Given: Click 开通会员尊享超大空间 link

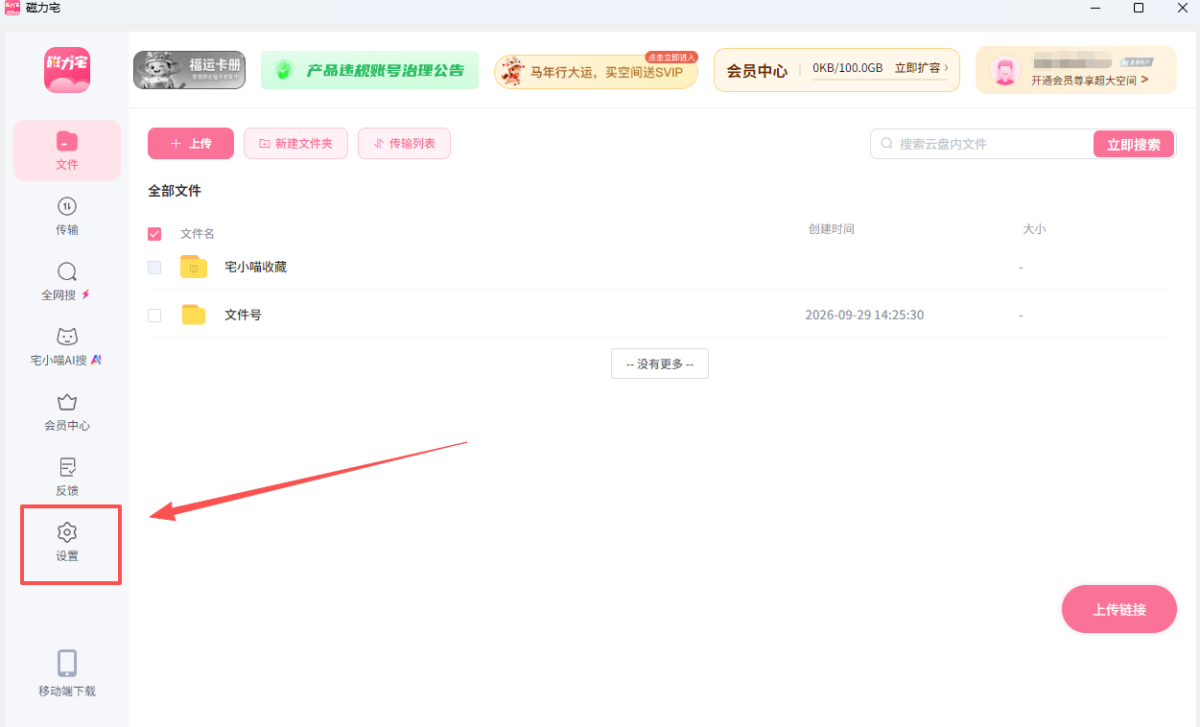Looking at the screenshot, I should point(1089,80).
